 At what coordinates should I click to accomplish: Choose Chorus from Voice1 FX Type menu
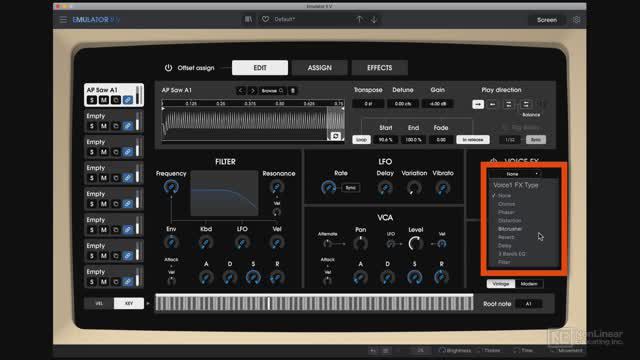click(506, 204)
